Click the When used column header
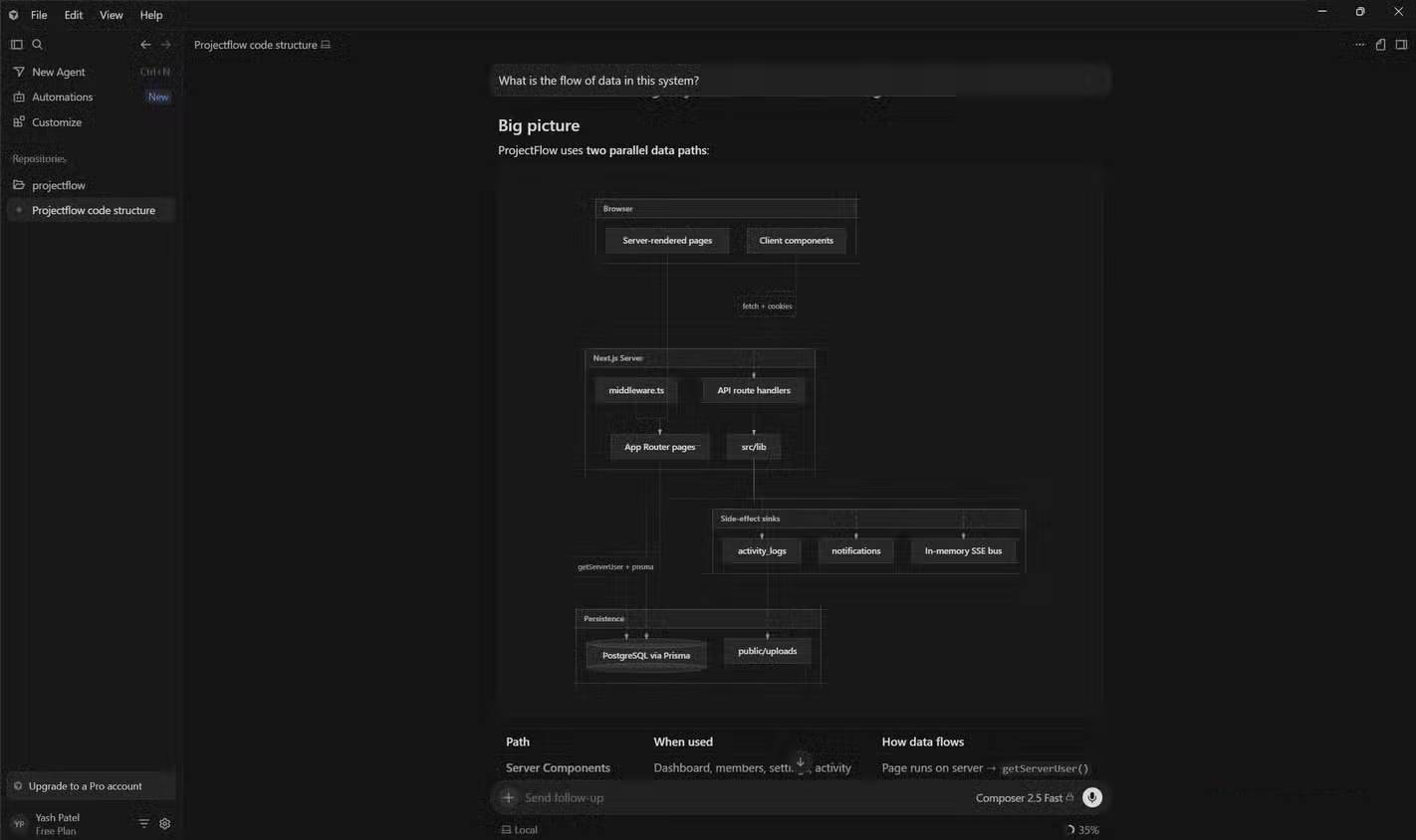The image size is (1416, 840). coord(683,741)
